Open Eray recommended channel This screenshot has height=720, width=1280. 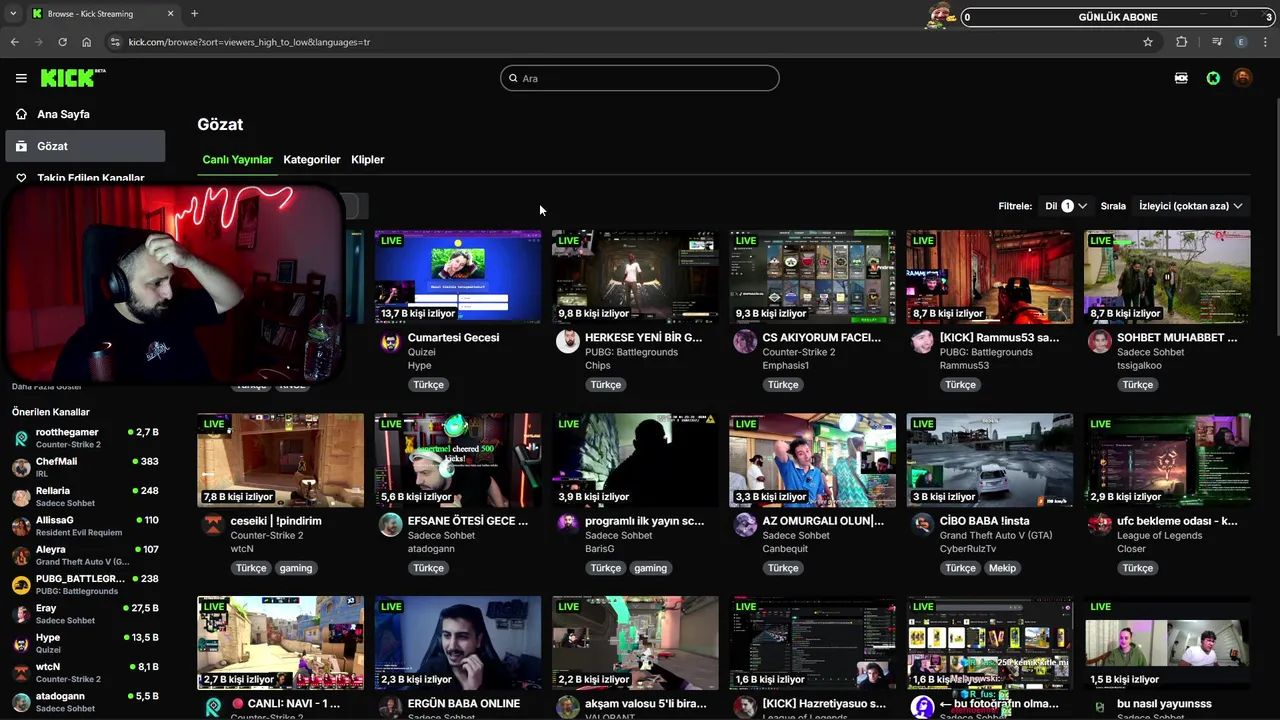tap(85, 614)
